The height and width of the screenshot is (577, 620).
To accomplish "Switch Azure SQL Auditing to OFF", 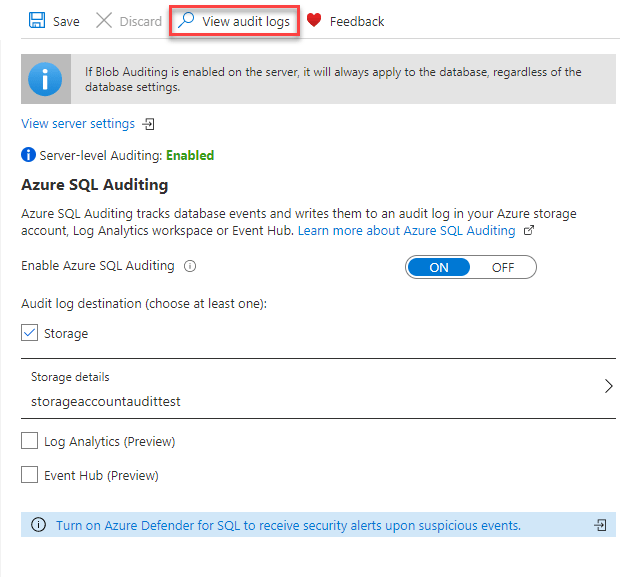I will (503, 267).
